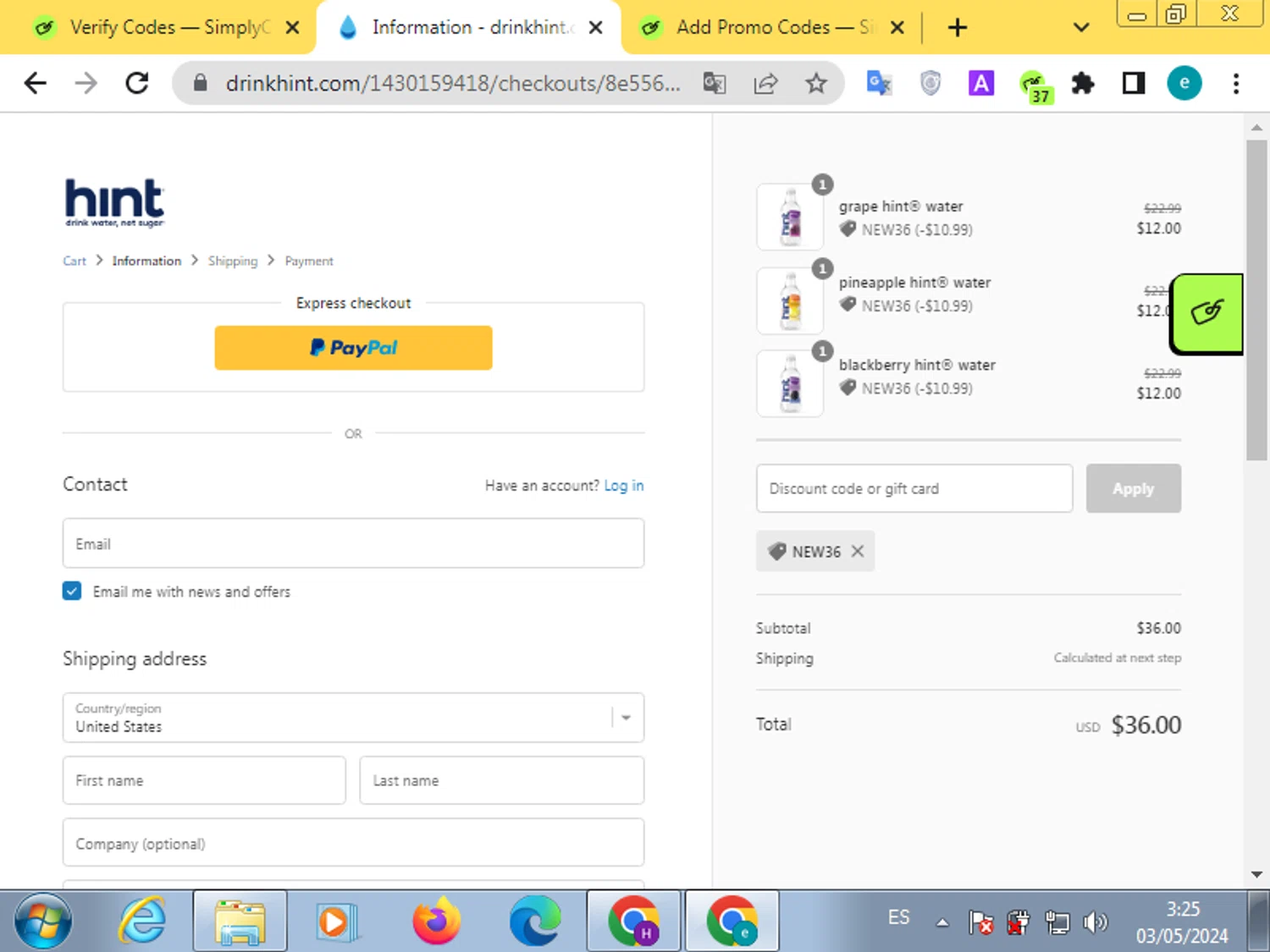The image size is (1270, 952).
Task: Click the browser forward arrow
Action: [x=86, y=83]
